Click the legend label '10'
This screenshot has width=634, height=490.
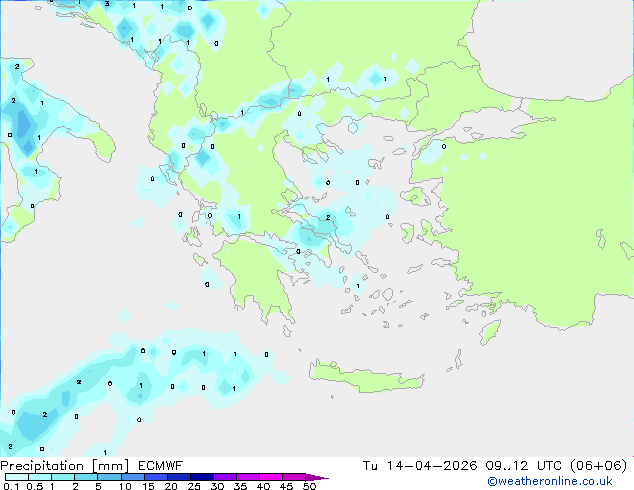(x=125, y=486)
